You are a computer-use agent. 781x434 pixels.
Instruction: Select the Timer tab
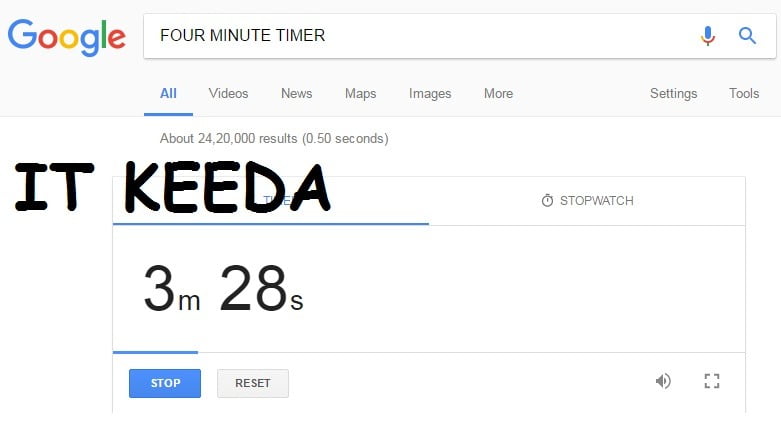(x=270, y=201)
